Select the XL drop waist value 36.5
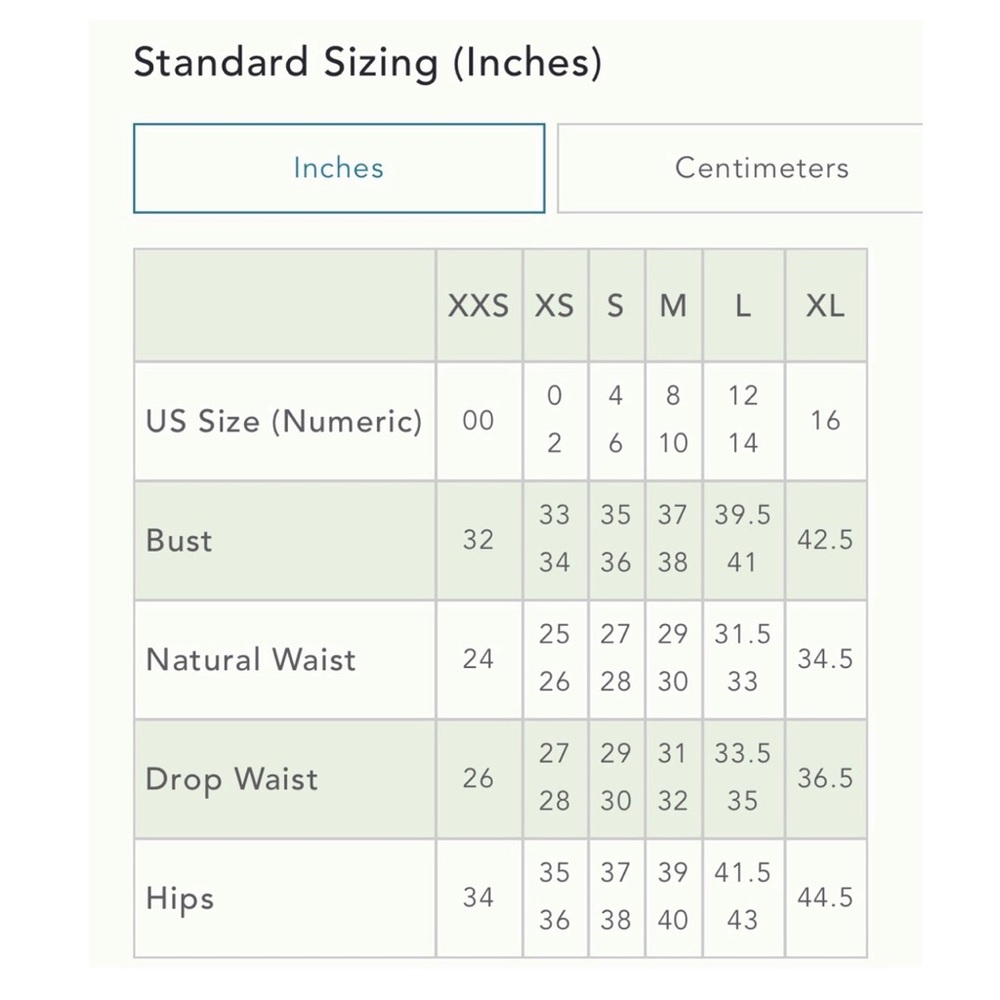The height and width of the screenshot is (1000, 1000). point(825,779)
